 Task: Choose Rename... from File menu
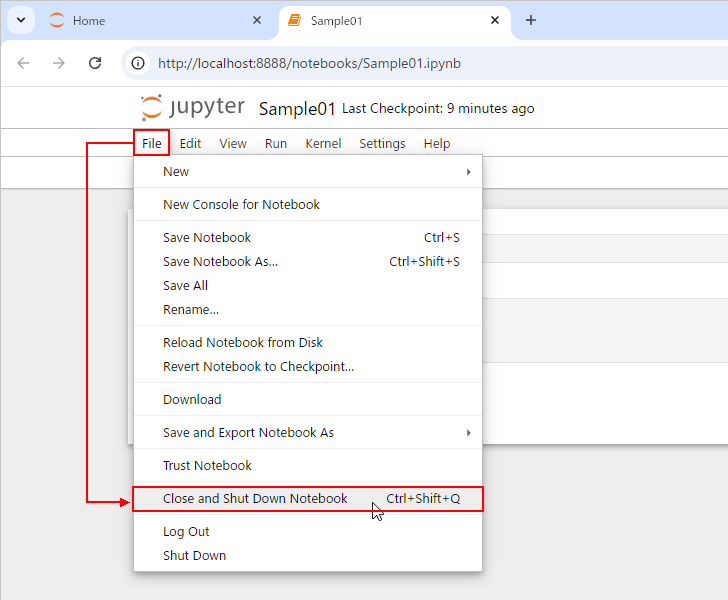click(x=308, y=310)
